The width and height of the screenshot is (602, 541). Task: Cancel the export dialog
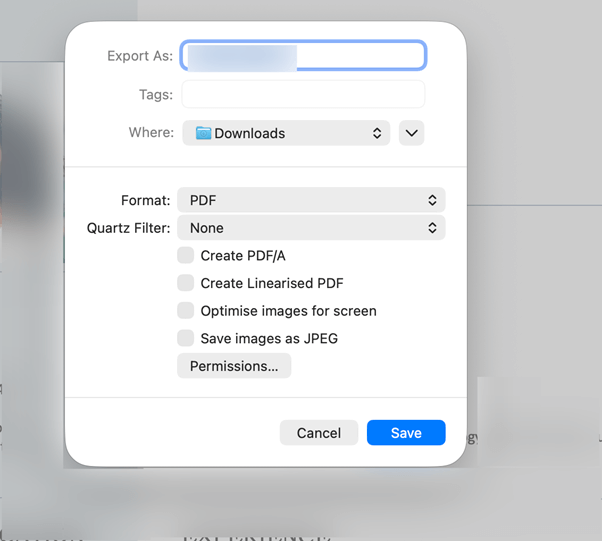coord(319,433)
